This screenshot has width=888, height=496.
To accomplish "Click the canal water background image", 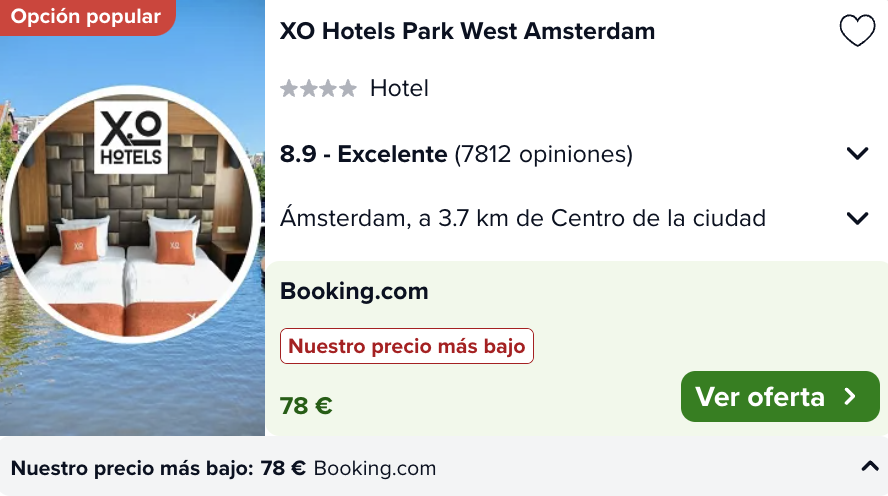I will tap(132, 391).
